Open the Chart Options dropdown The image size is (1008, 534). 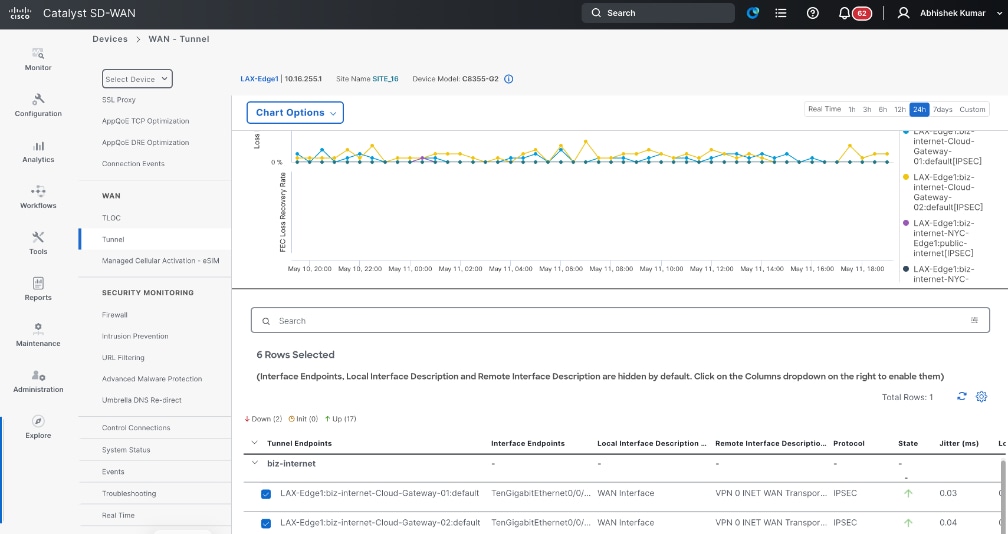pyautogui.click(x=295, y=112)
